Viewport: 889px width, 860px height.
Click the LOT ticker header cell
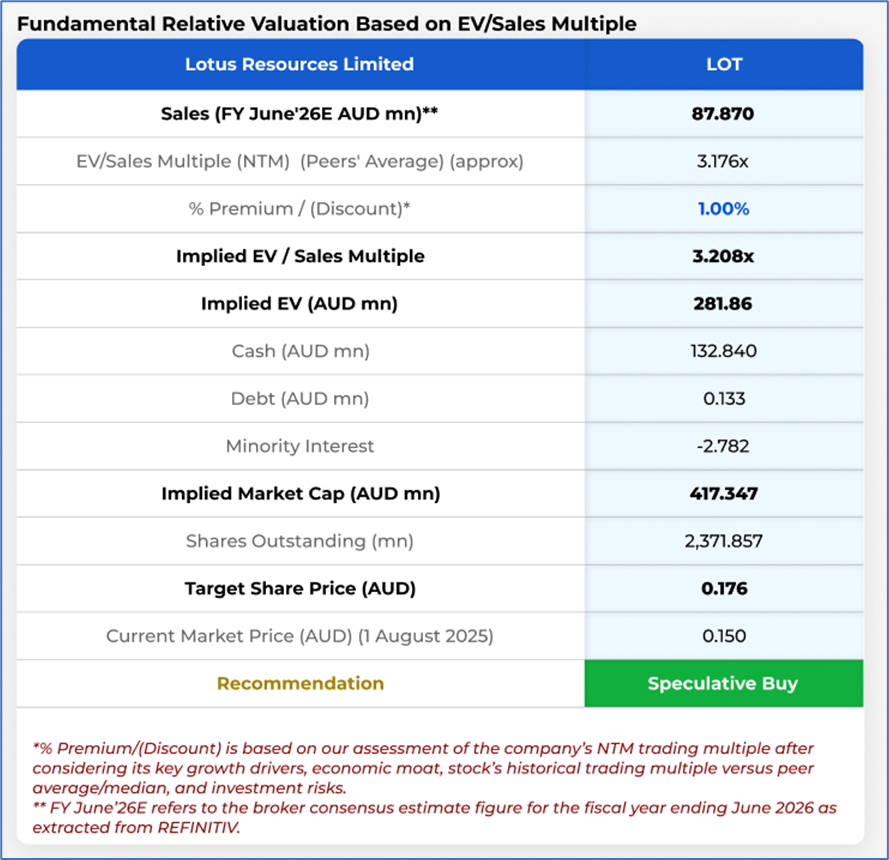tap(723, 64)
